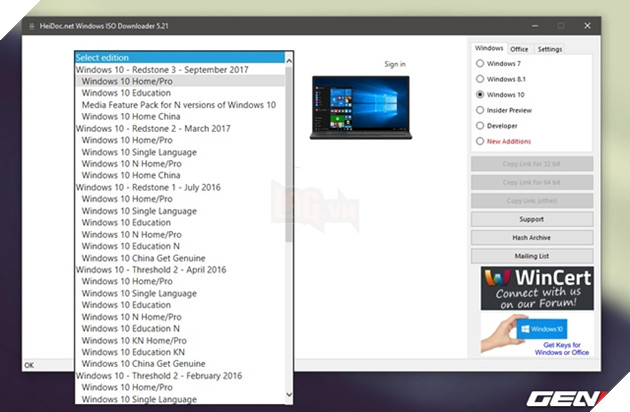This screenshot has height=412, width=630.
Task: Select Windows 10 Education KN entry
Action: (180, 352)
